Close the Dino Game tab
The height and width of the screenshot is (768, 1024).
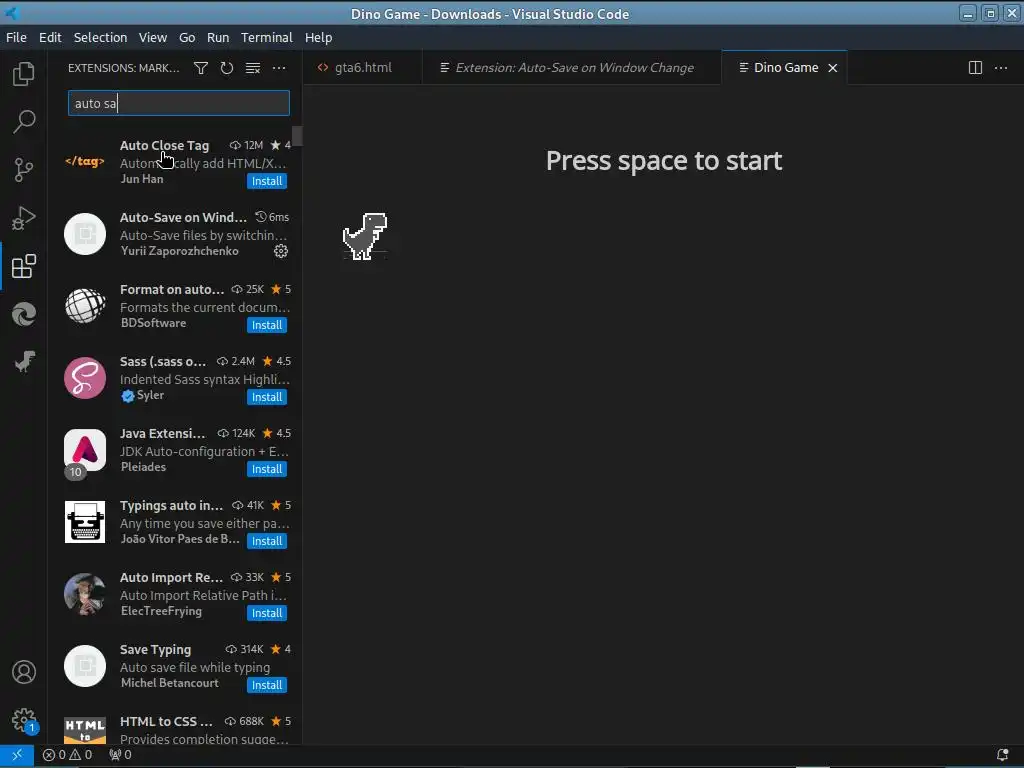coord(833,68)
